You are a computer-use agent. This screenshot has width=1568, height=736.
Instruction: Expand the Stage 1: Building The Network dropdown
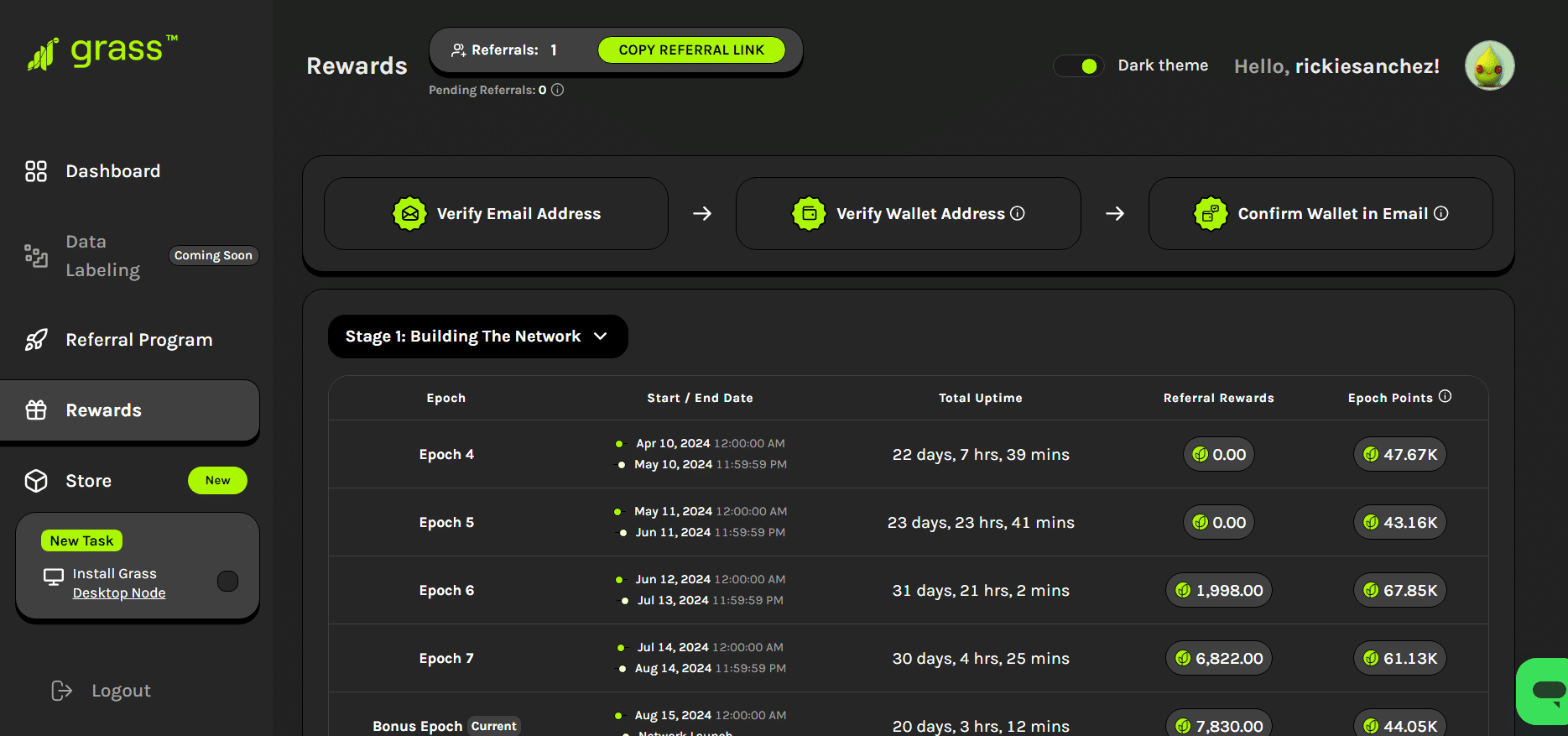click(x=478, y=337)
